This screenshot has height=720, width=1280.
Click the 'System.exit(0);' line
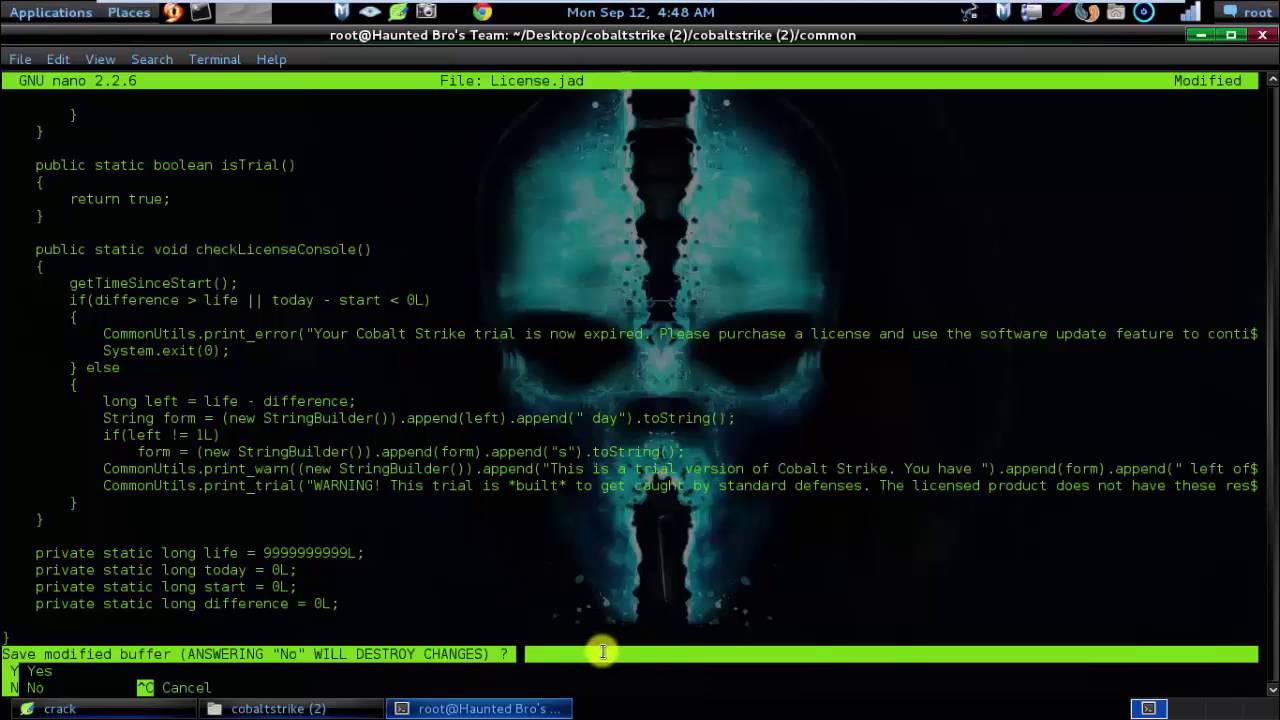[166, 351]
